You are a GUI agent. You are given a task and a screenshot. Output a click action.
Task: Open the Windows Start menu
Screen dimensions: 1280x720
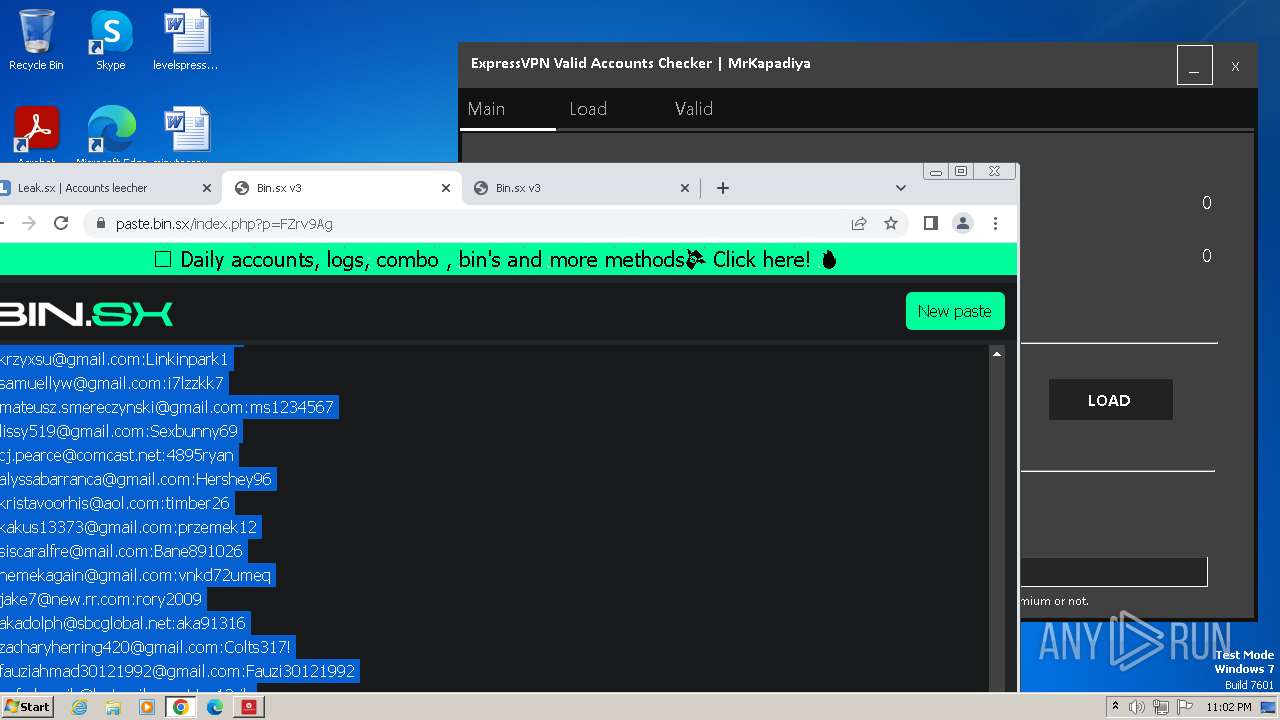tap(28, 707)
